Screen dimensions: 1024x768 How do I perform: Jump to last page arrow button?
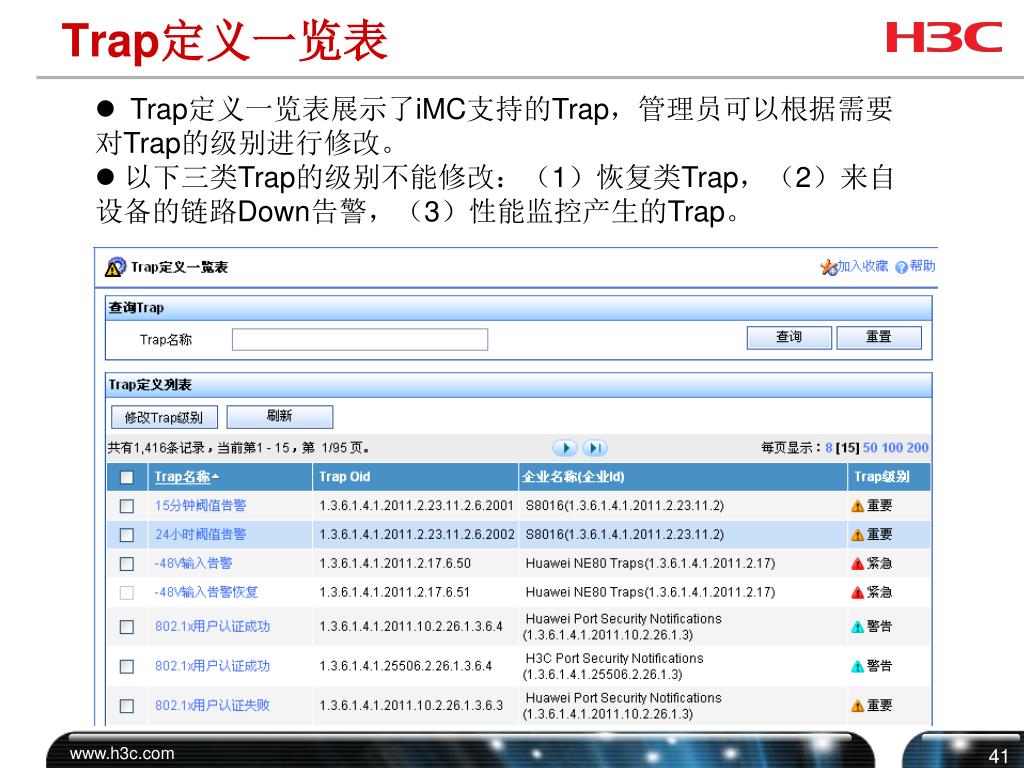(x=594, y=448)
